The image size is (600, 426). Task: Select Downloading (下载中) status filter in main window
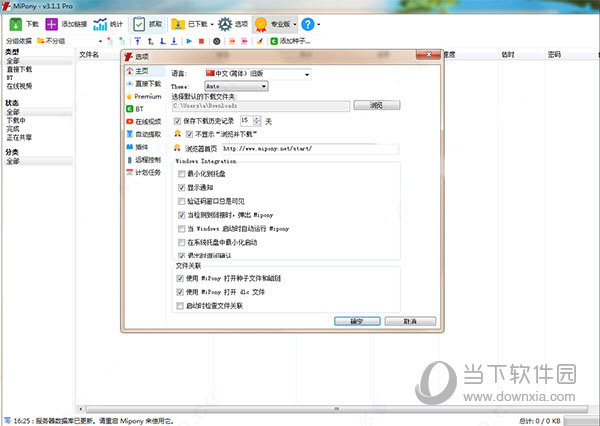(16, 120)
